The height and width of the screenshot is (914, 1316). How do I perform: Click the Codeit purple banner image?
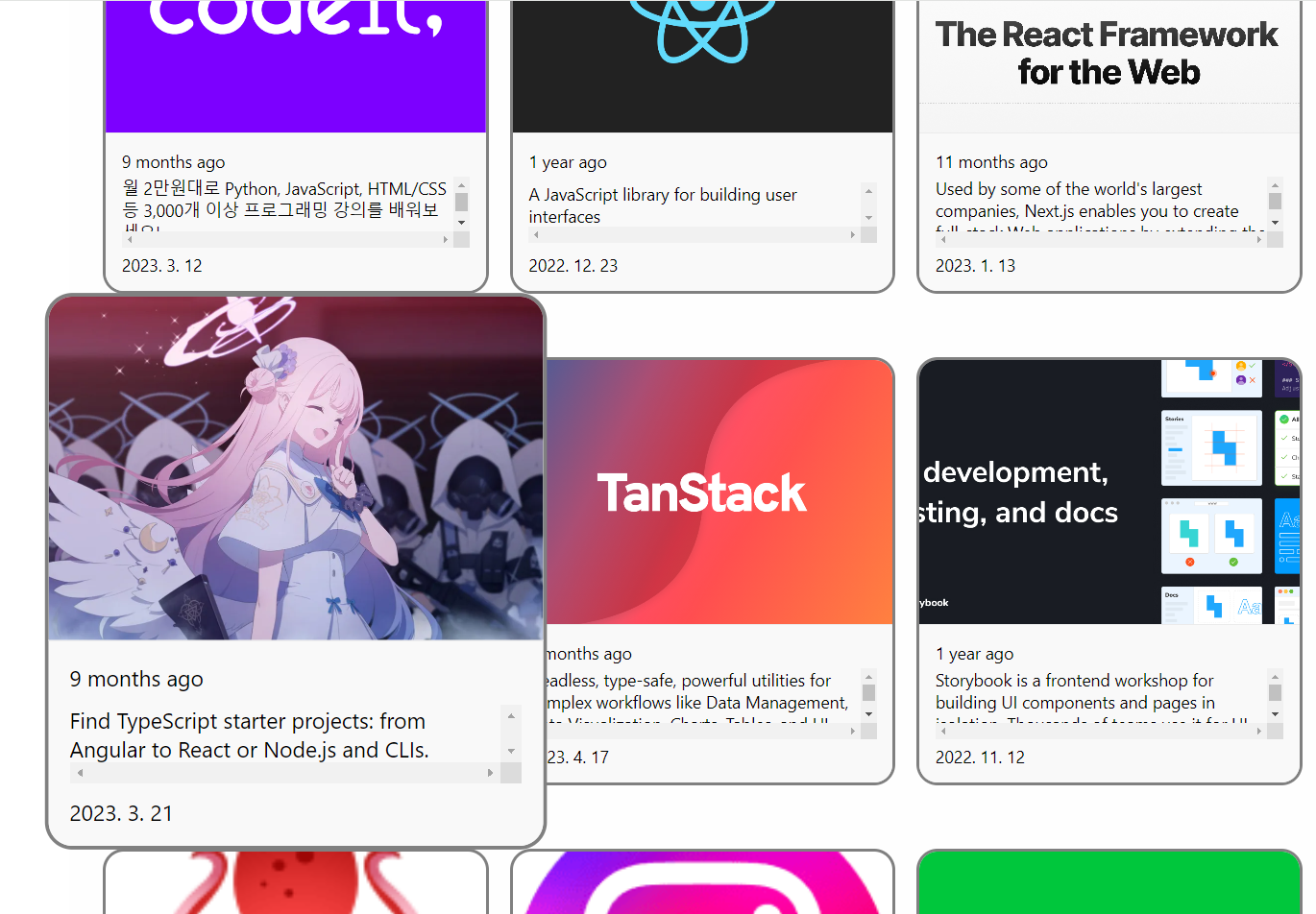tap(296, 66)
